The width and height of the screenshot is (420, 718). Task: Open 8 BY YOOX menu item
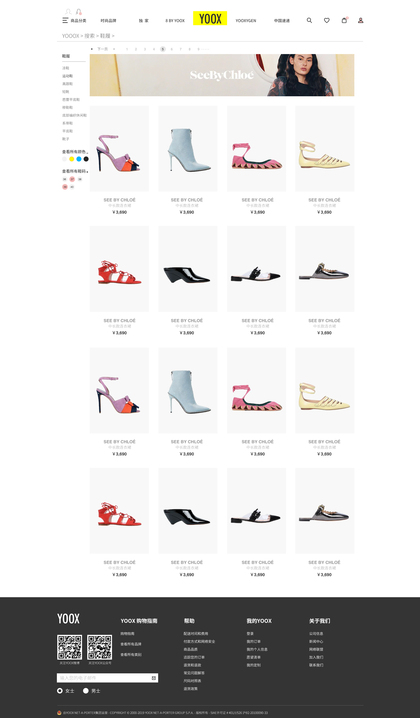point(175,21)
